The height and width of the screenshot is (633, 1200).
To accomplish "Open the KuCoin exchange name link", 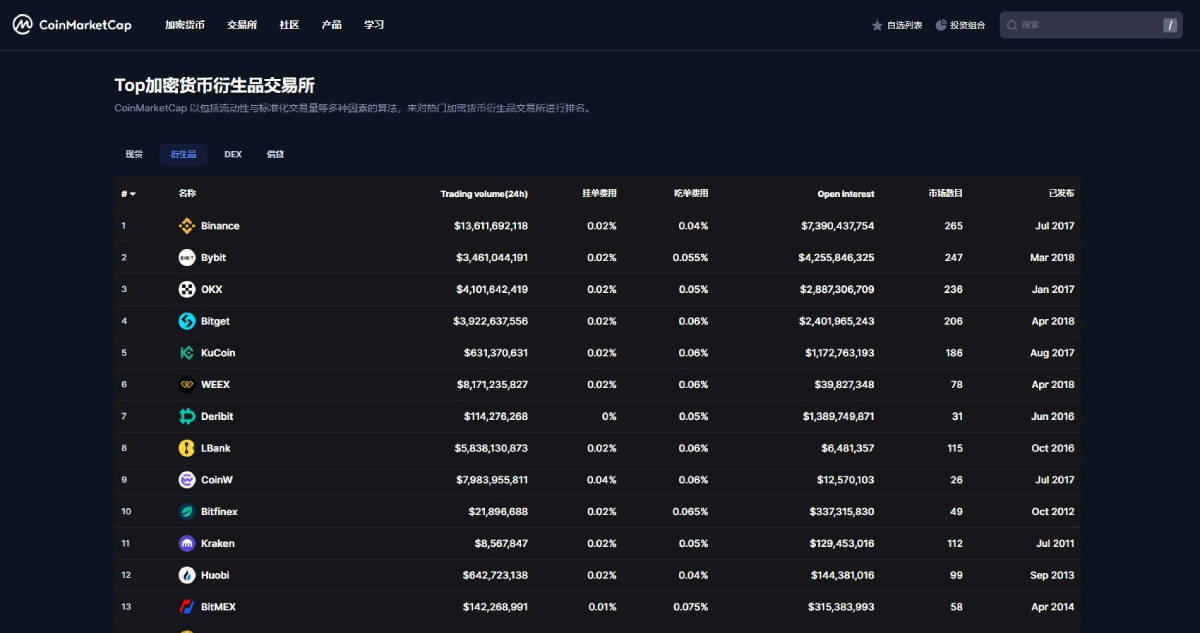I will click(218, 353).
